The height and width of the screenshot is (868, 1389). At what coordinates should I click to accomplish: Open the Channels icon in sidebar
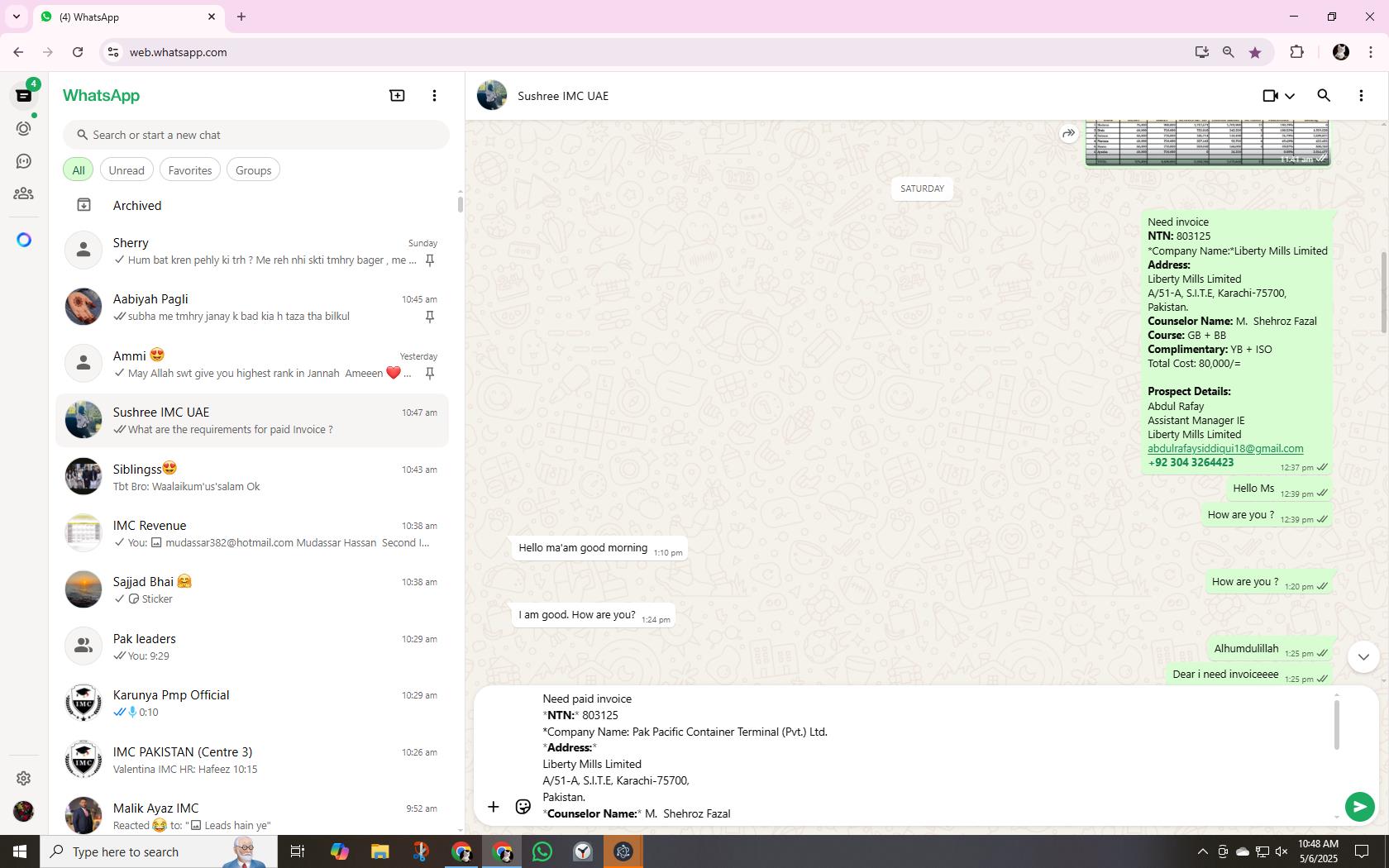pos(23,161)
